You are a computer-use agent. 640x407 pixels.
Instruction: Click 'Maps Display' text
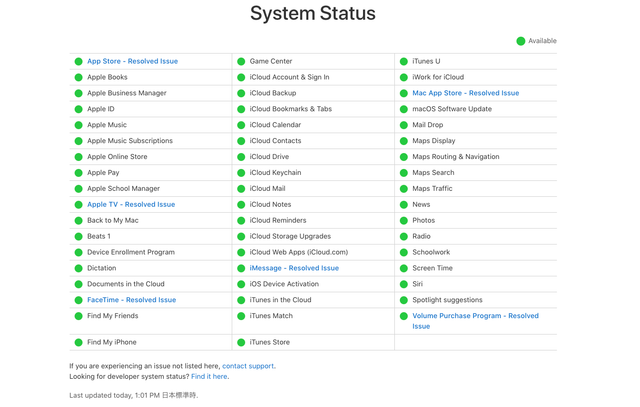coord(433,141)
